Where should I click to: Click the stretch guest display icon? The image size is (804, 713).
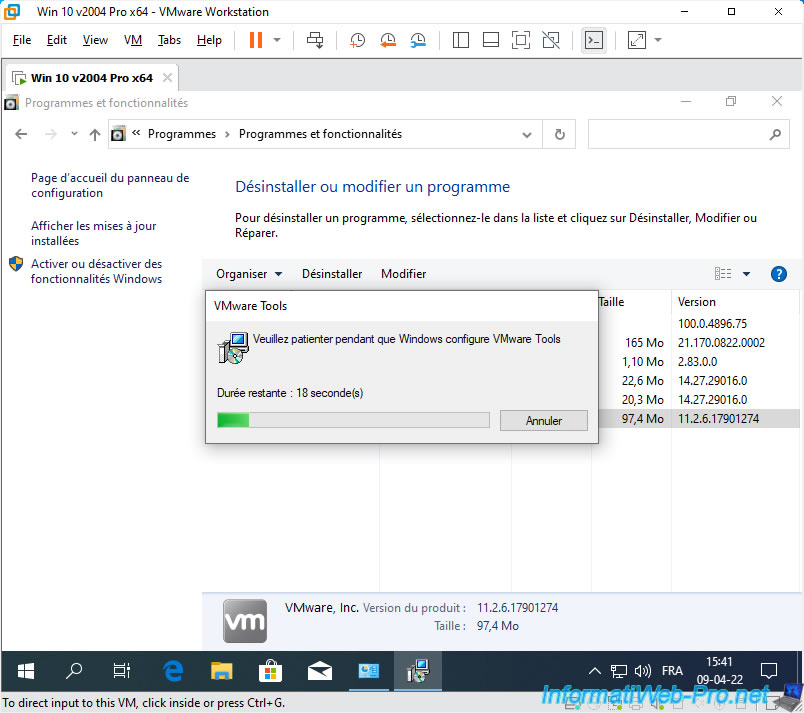[636, 40]
